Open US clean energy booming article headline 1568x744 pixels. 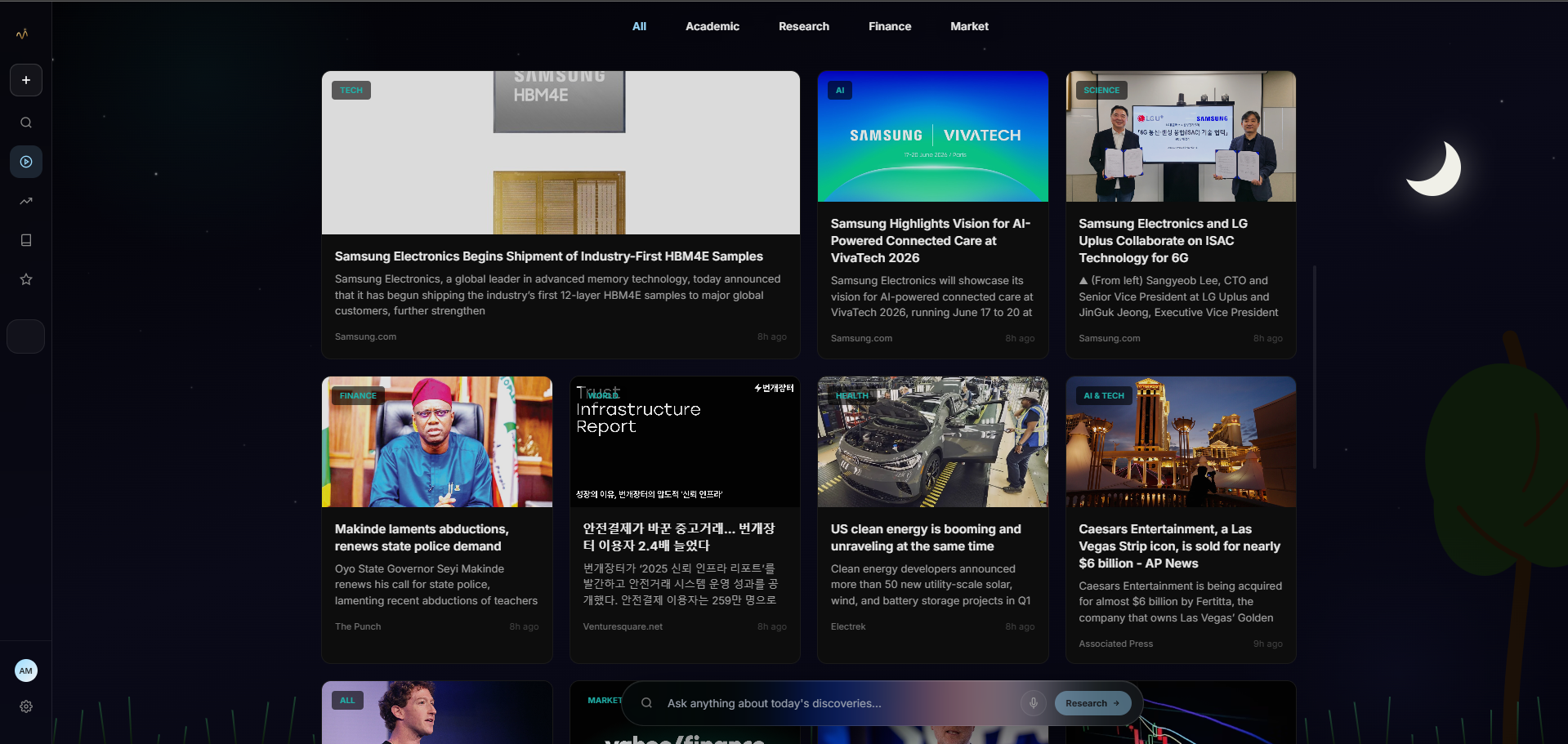click(x=926, y=537)
